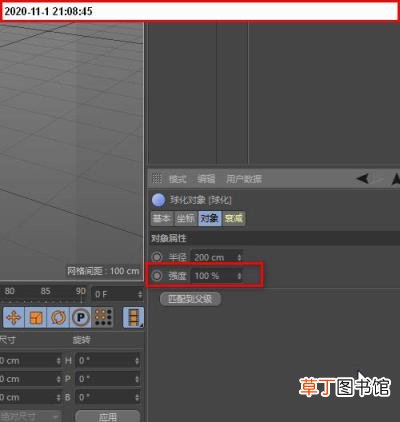Toggle position keyframe recording (move arrows icon)
This screenshot has width=400, height=422.
click(14, 317)
